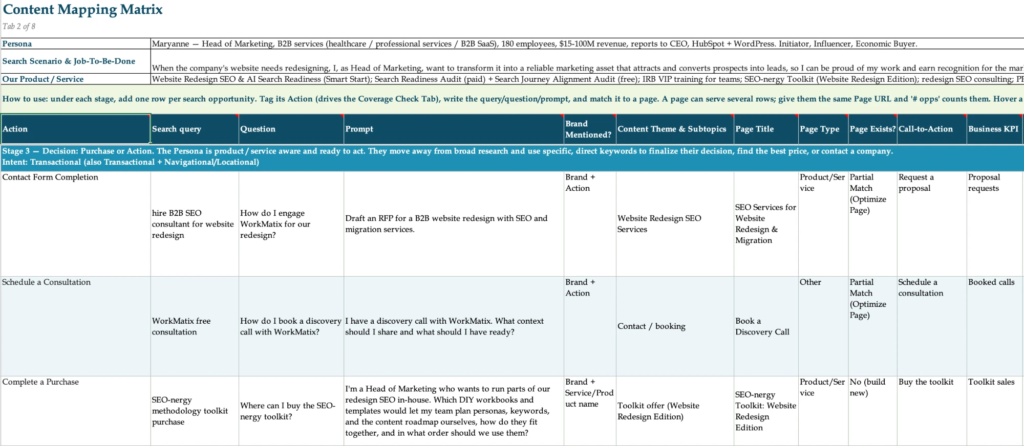Select the 'Buy the toolkit' cell
1024x446 pixels.
(x=931, y=411)
